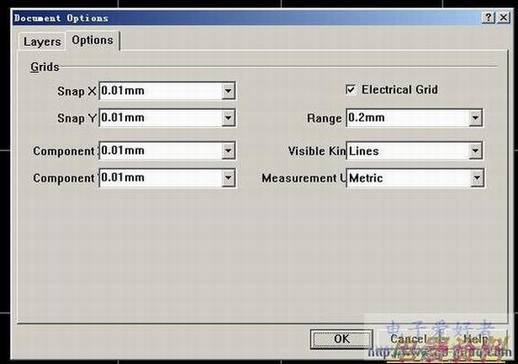Screen dimensions: 518x364
Task: Open the Range dropdown arrow
Action: tap(475, 118)
